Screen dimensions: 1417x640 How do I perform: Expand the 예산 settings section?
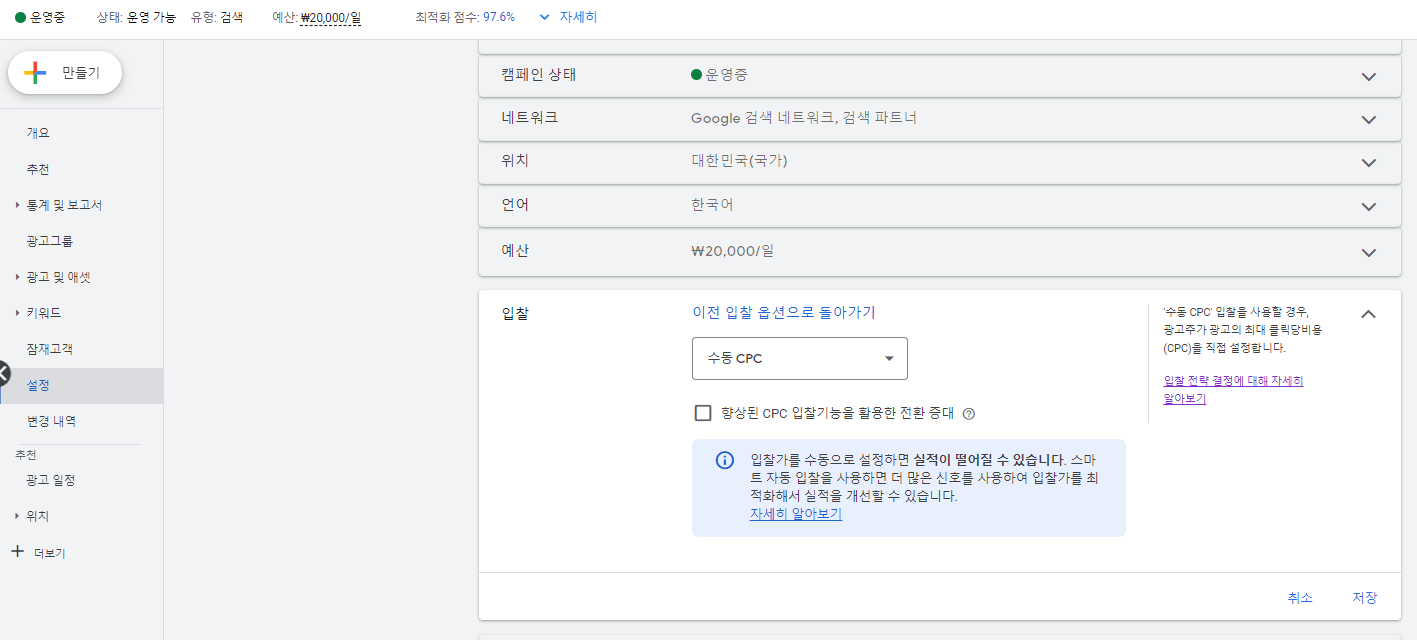[1368, 250]
